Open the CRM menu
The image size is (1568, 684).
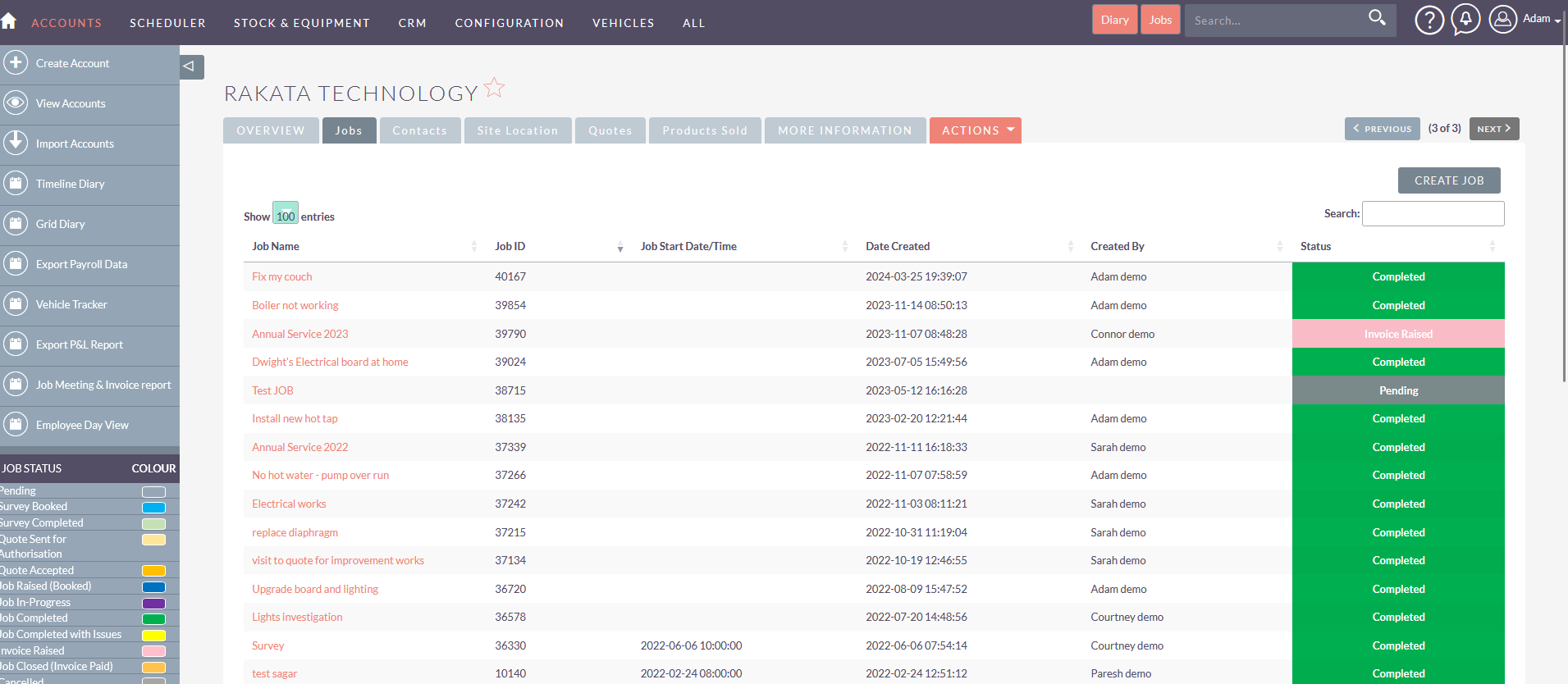[412, 23]
